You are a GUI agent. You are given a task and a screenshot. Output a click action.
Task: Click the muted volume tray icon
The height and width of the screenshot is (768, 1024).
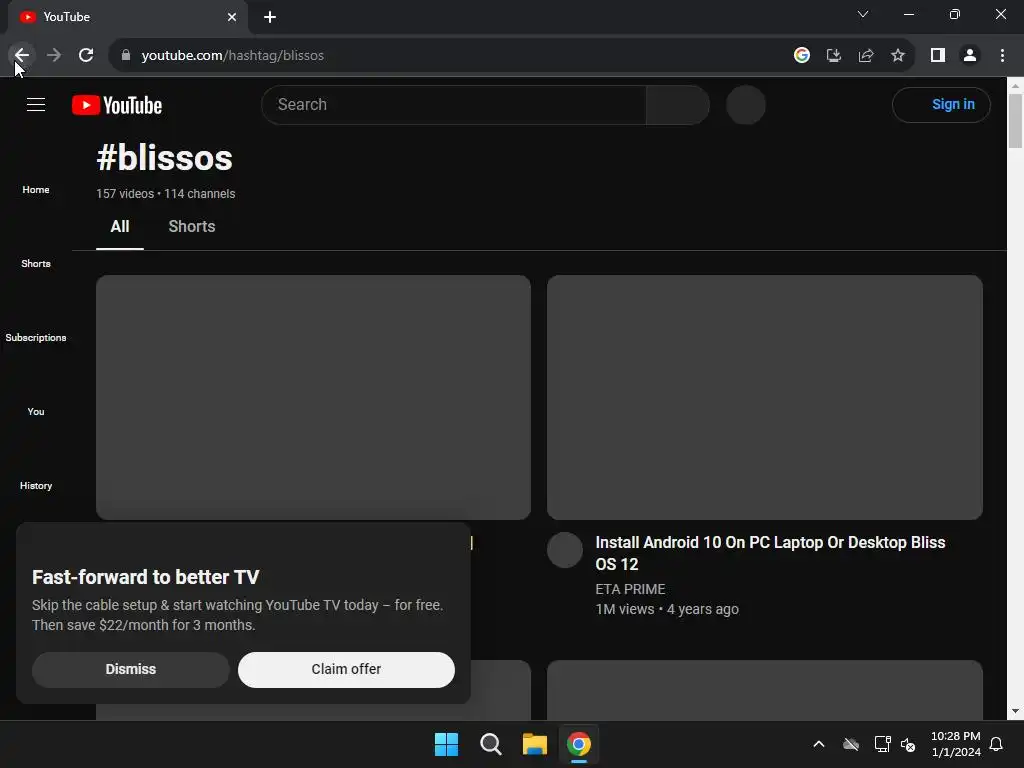coord(908,744)
